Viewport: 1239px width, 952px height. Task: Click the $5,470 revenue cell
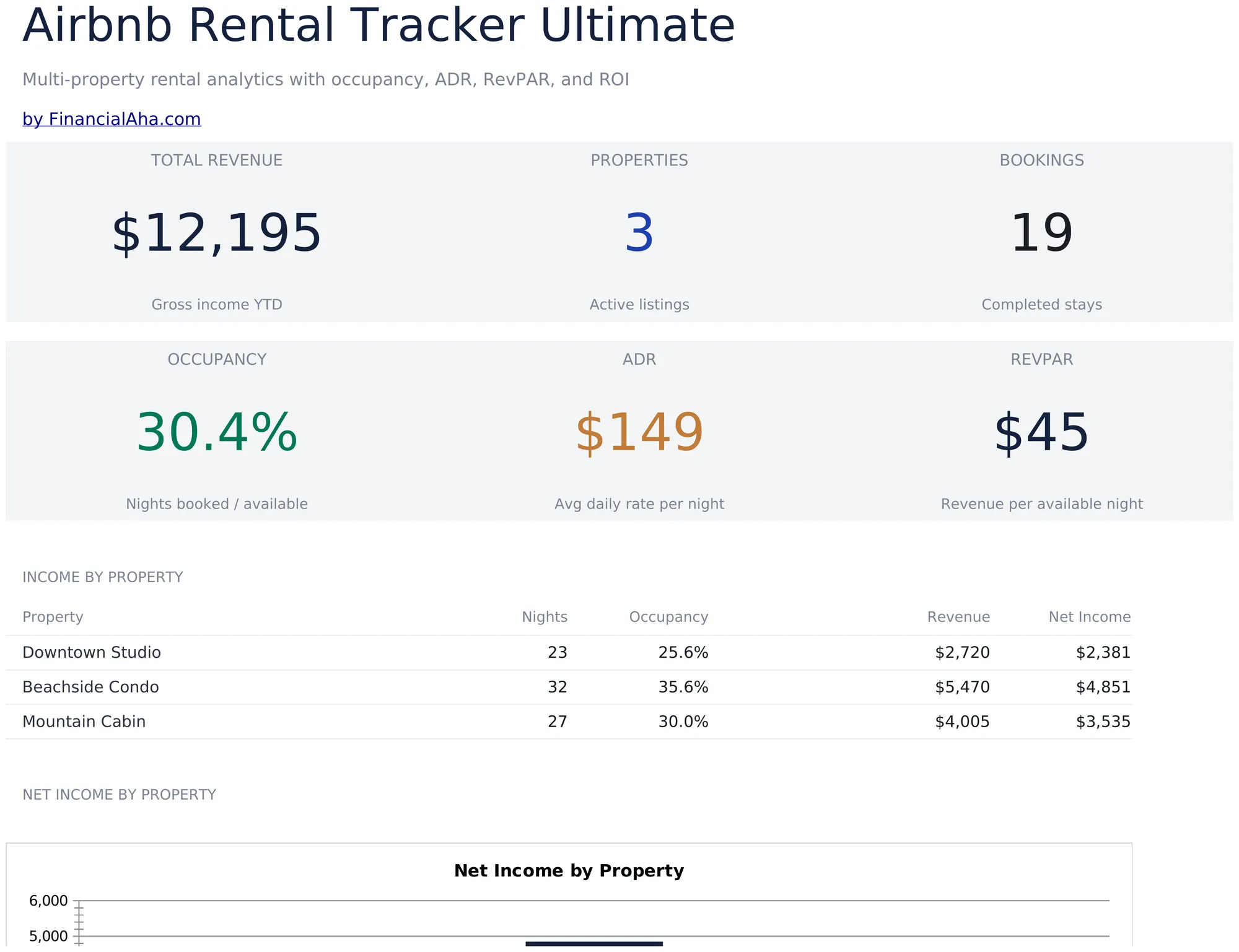click(963, 687)
